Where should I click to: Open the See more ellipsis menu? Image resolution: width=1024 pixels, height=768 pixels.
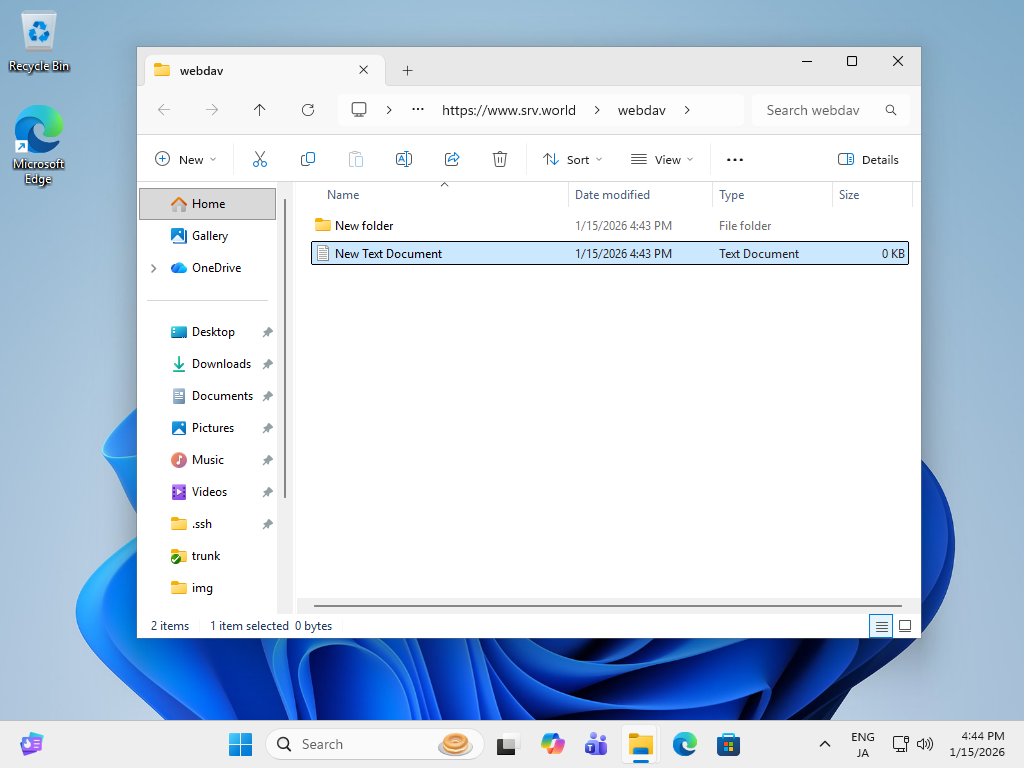735,159
